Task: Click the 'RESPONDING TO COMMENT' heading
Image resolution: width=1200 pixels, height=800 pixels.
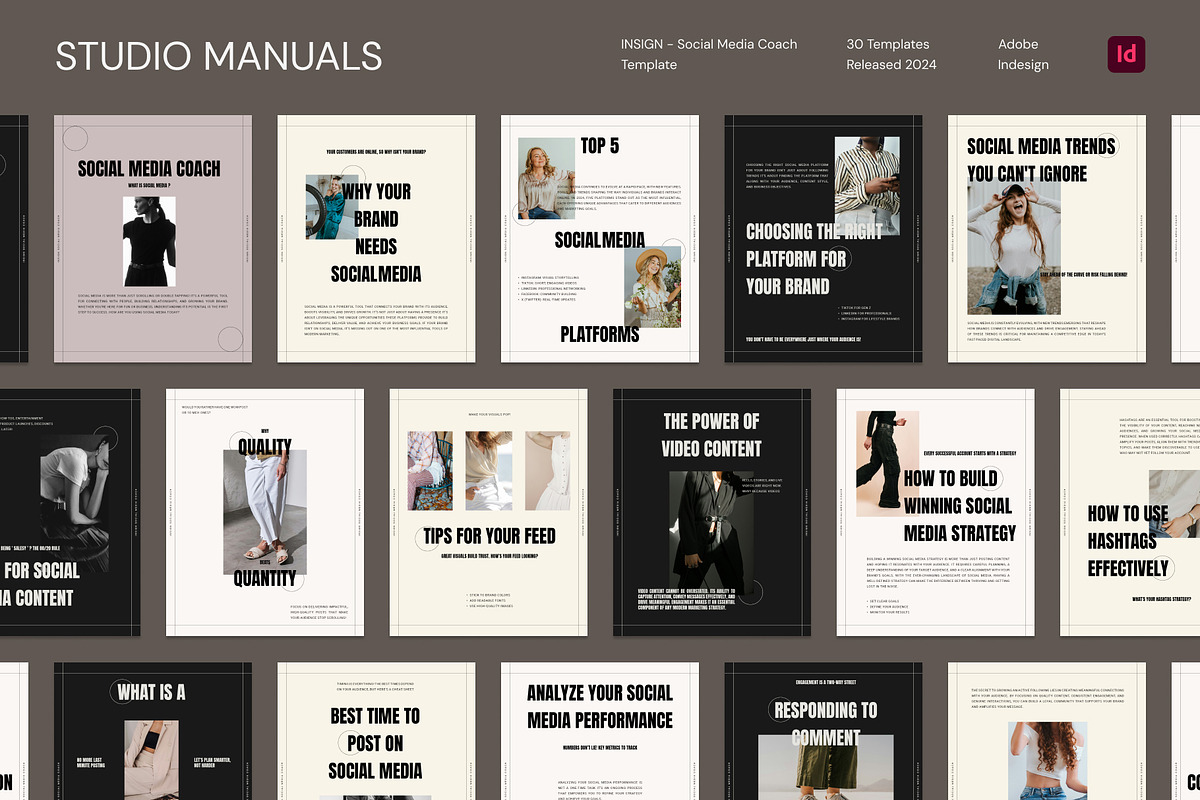Action: [x=826, y=724]
